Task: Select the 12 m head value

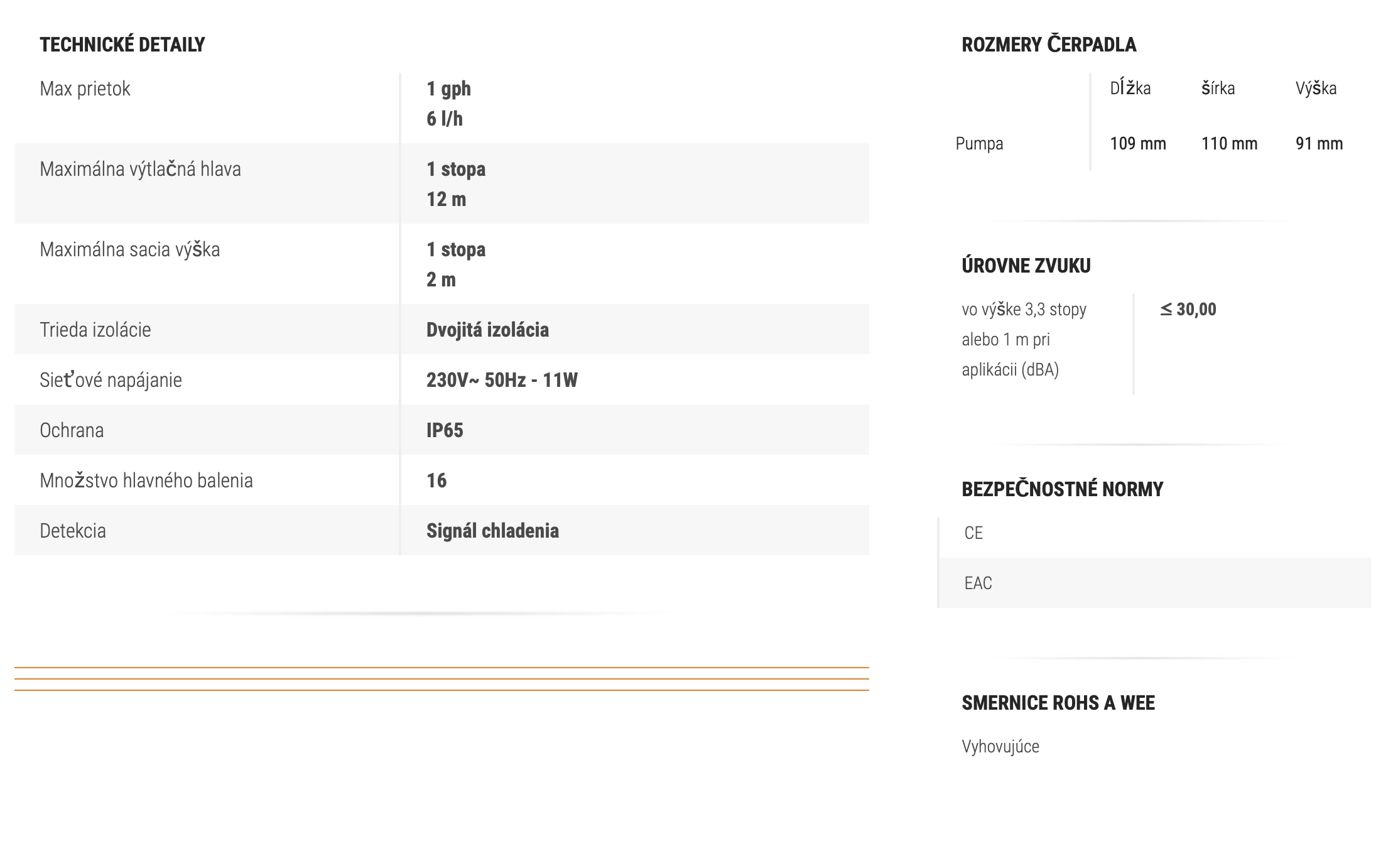Action: (x=447, y=199)
